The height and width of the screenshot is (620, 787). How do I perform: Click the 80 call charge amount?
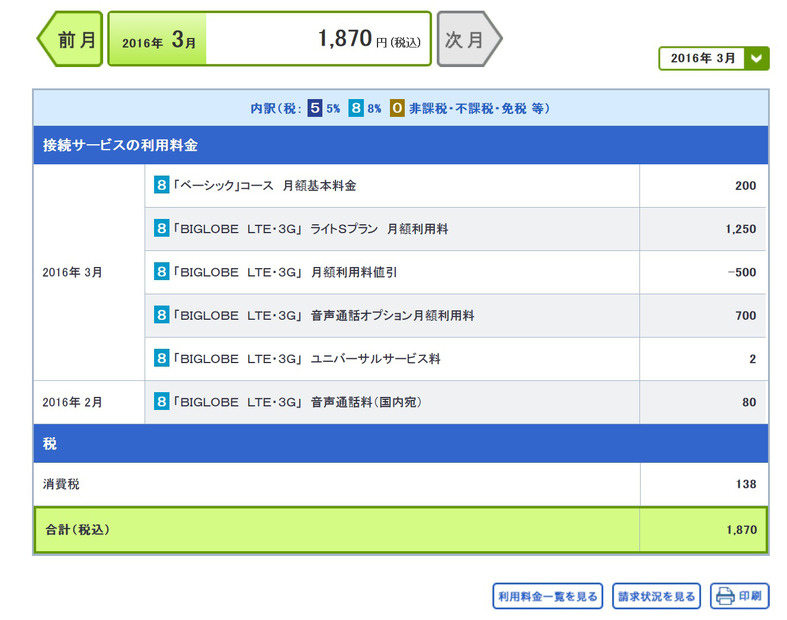[x=749, y=402]
